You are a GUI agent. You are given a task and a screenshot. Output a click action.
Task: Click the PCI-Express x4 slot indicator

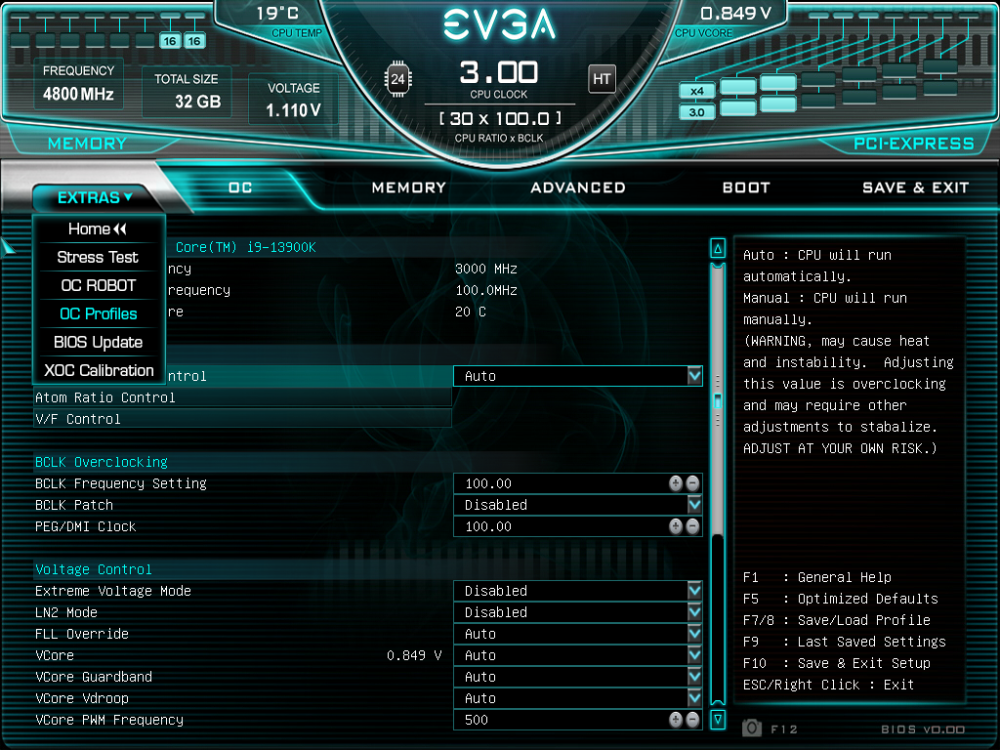tap(697, 91)
